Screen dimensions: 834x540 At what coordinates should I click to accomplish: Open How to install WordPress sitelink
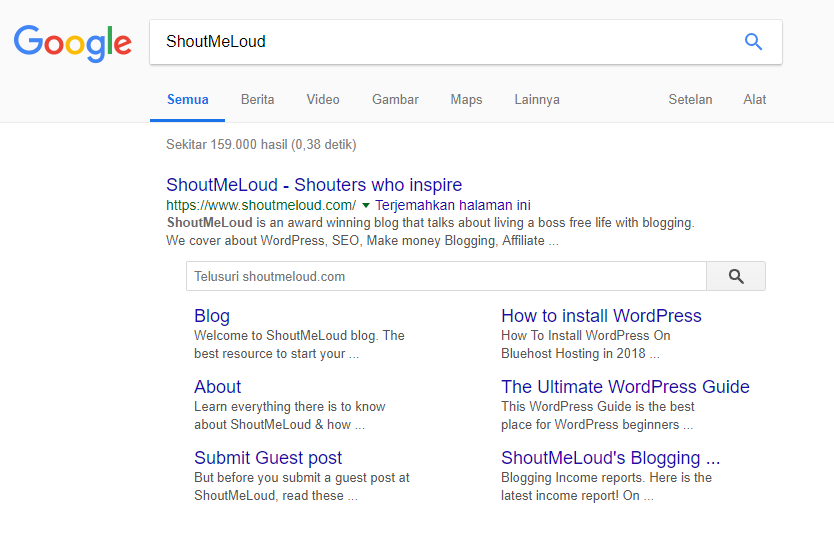(601, 316)
